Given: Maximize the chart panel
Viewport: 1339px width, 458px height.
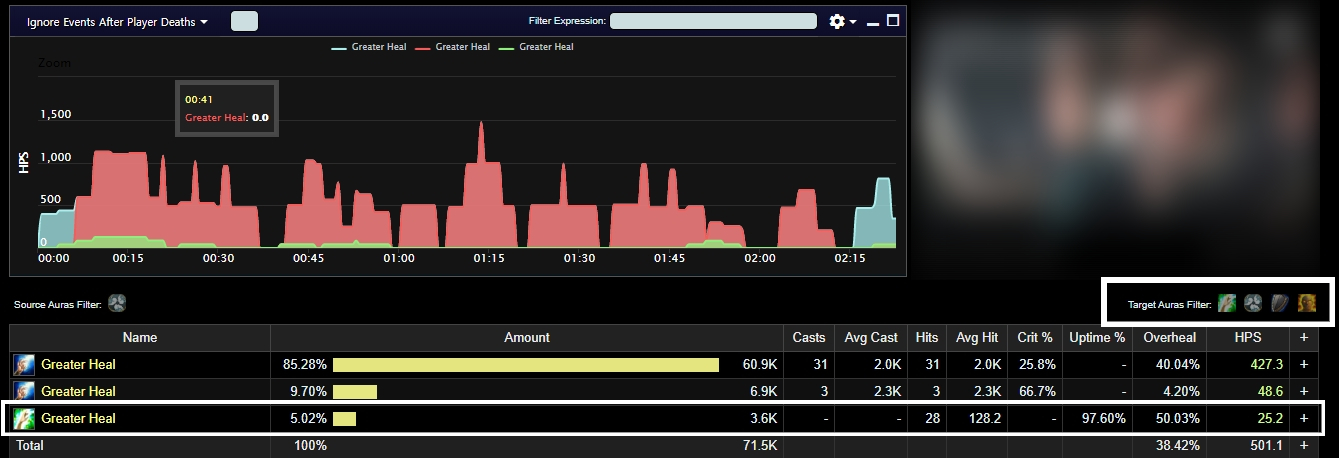Looking at the screenshot, I should click(x=893, y=20).
